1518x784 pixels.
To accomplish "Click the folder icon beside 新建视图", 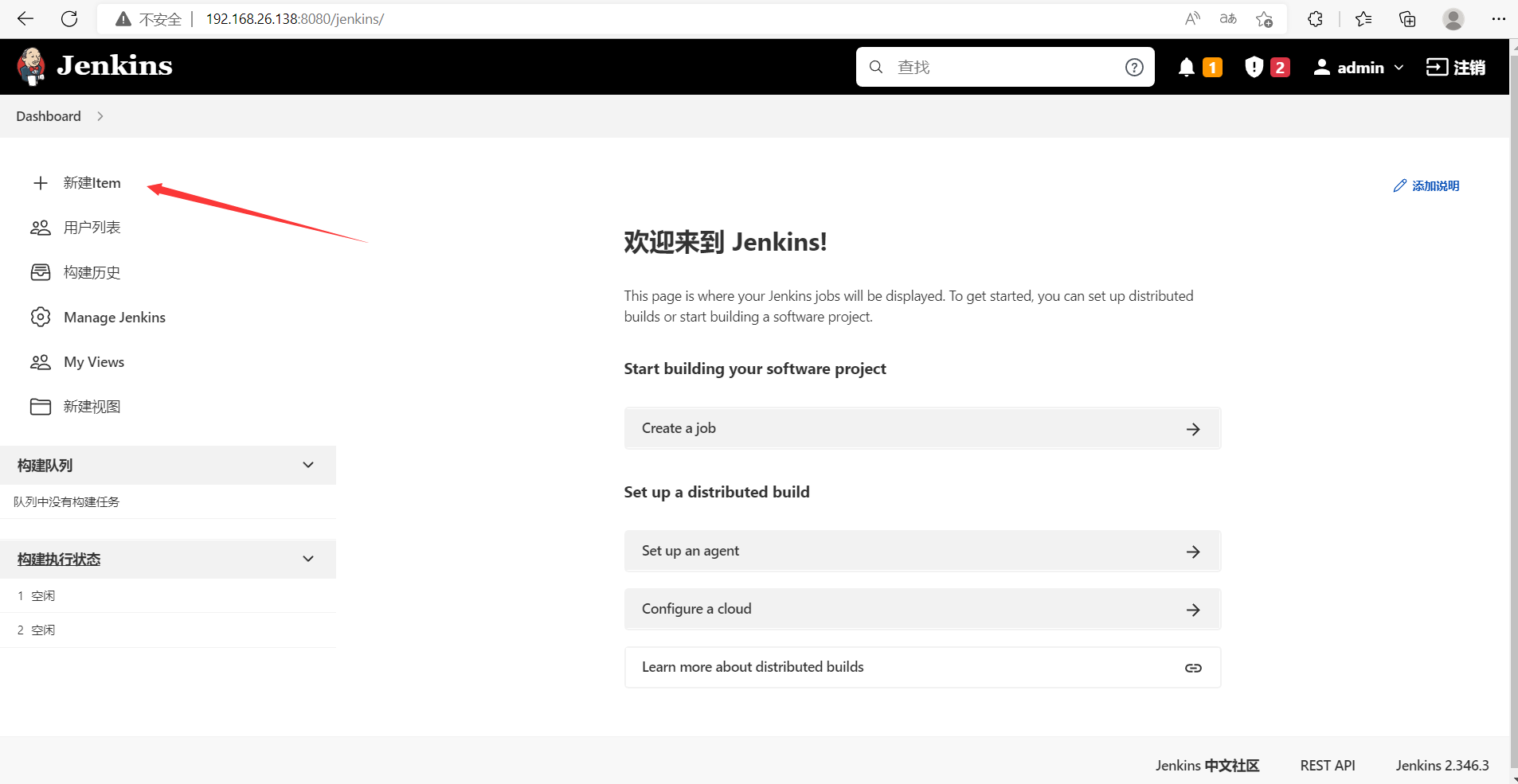I will (x=41, y=407).
